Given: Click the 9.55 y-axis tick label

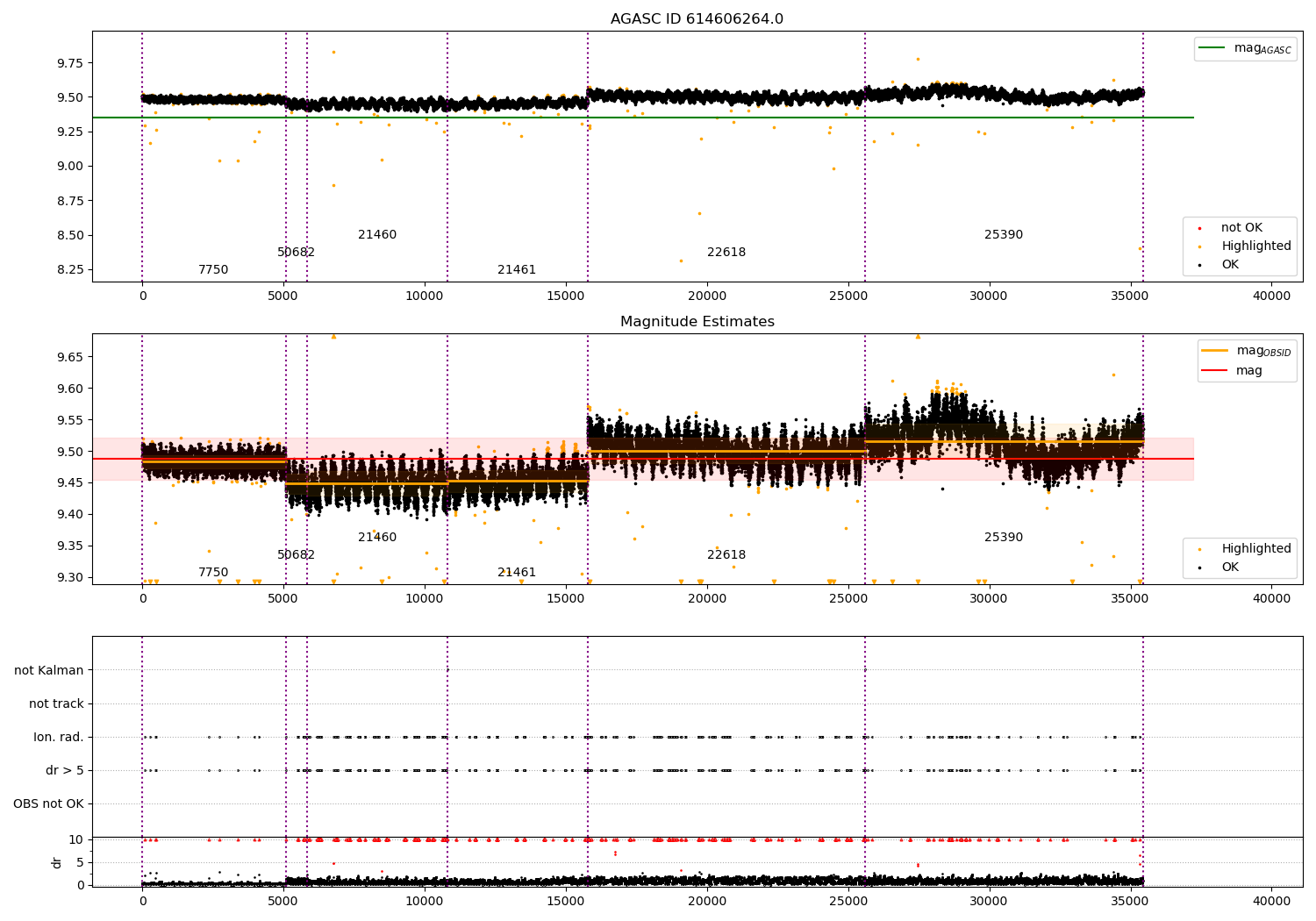Looking at the screenshot, I should 71,420.
